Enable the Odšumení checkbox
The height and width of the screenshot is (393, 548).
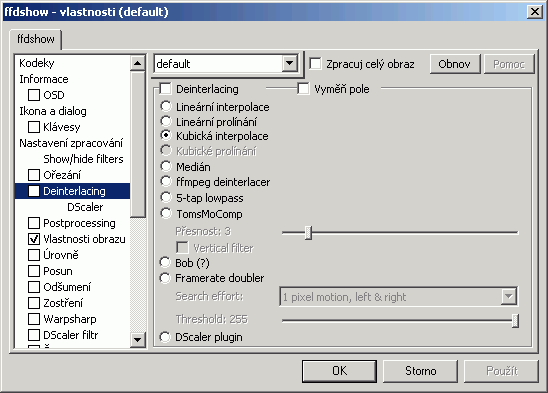[34, 287]
